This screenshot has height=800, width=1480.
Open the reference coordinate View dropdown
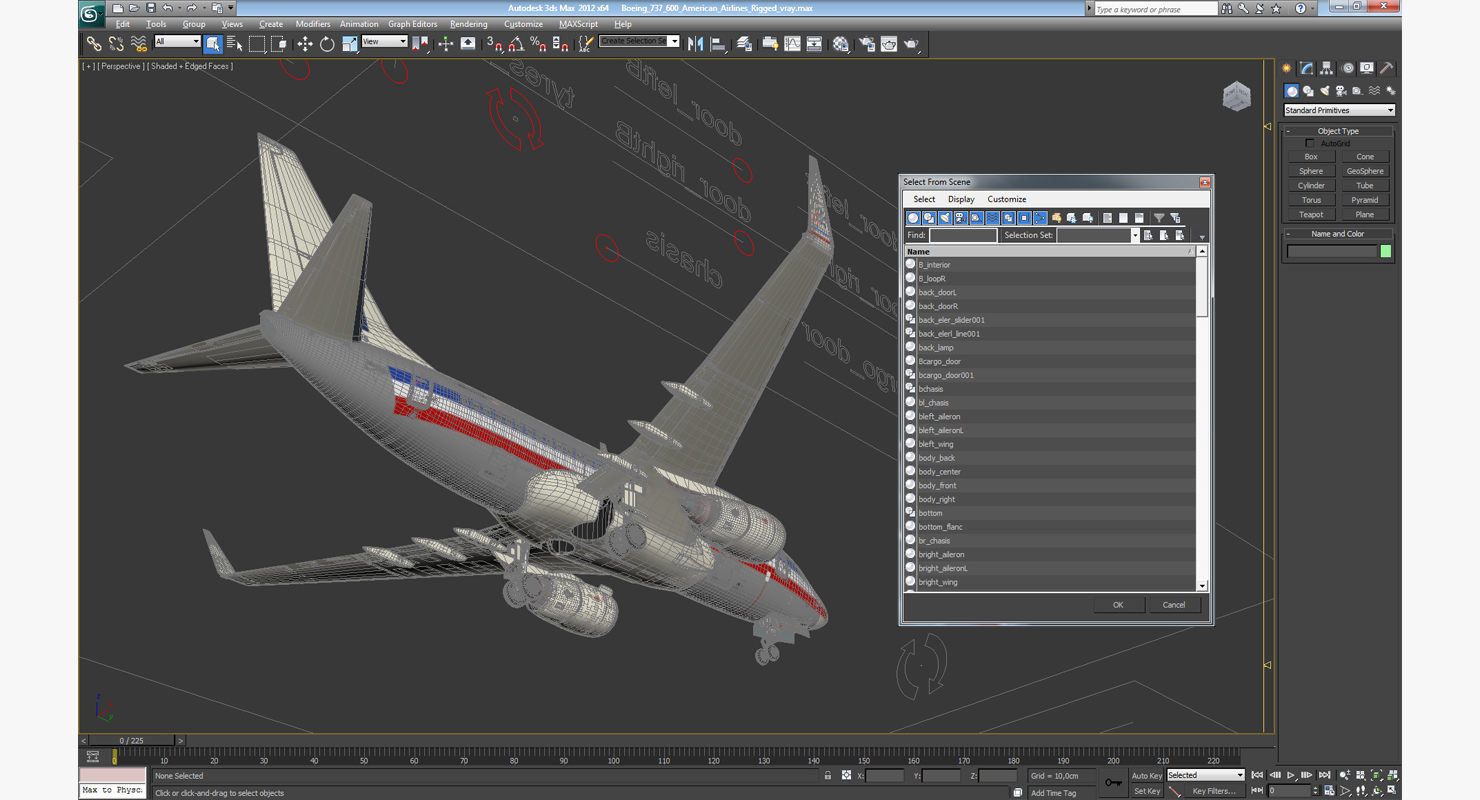tap(384, 42)
